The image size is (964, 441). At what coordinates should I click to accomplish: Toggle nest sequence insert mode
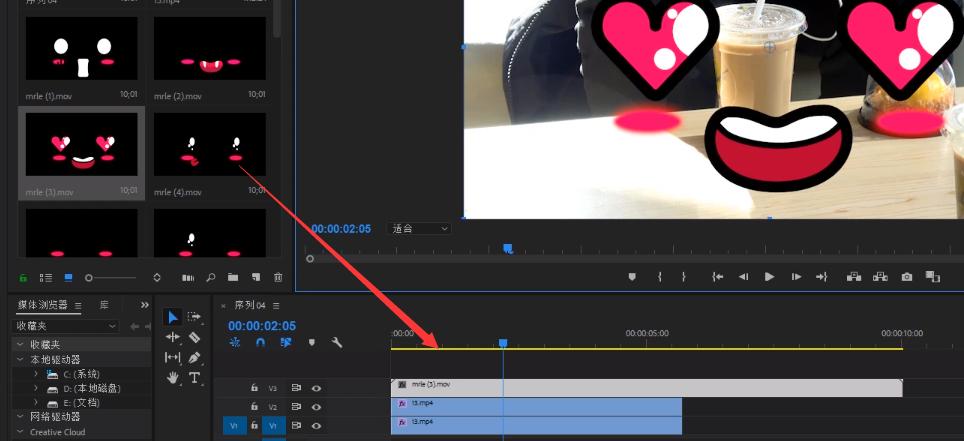point(234,343)
